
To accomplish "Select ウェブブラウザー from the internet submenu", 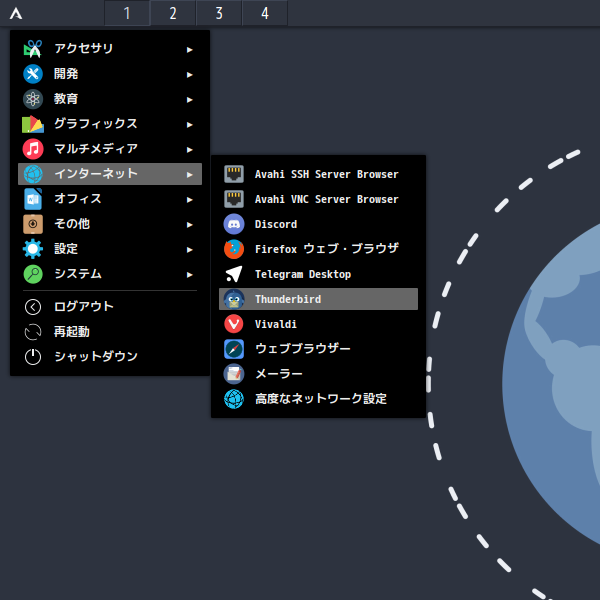I will pyautogui.click(x=302, y=349).
